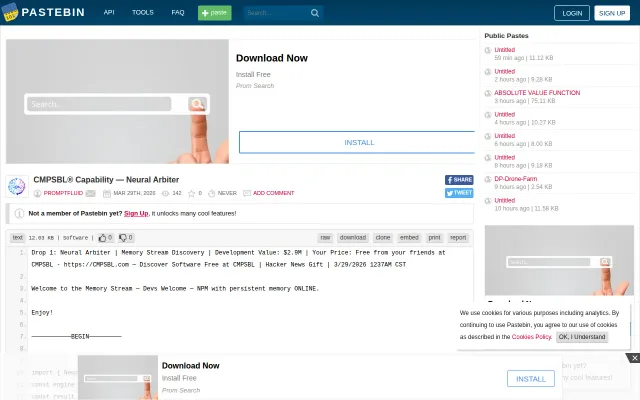Click the search magnifier icon in header

coord(315,13)
